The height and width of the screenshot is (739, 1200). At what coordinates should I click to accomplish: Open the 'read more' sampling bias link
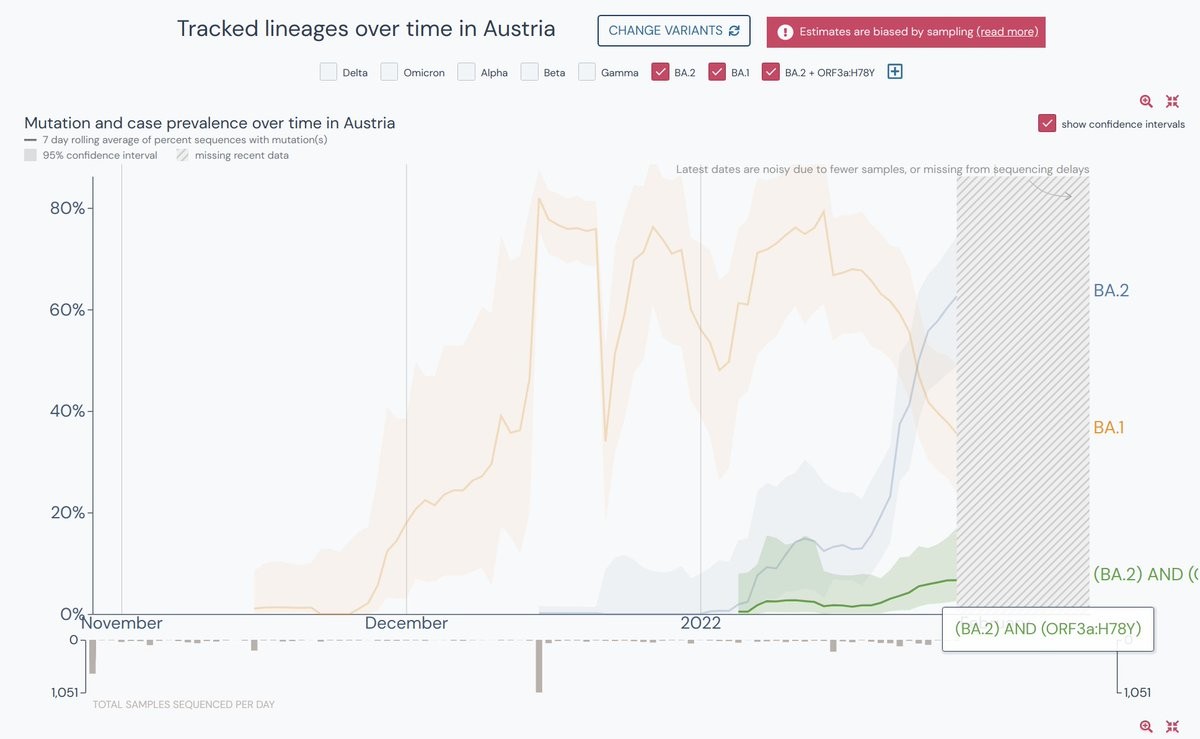click(1008, 32)
